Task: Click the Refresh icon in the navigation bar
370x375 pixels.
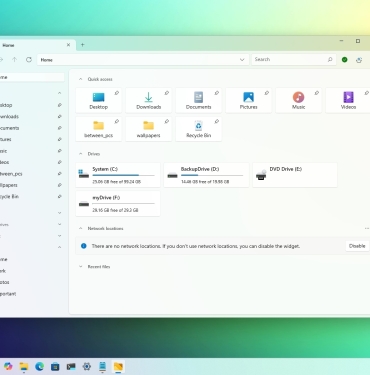Action: 29,60
